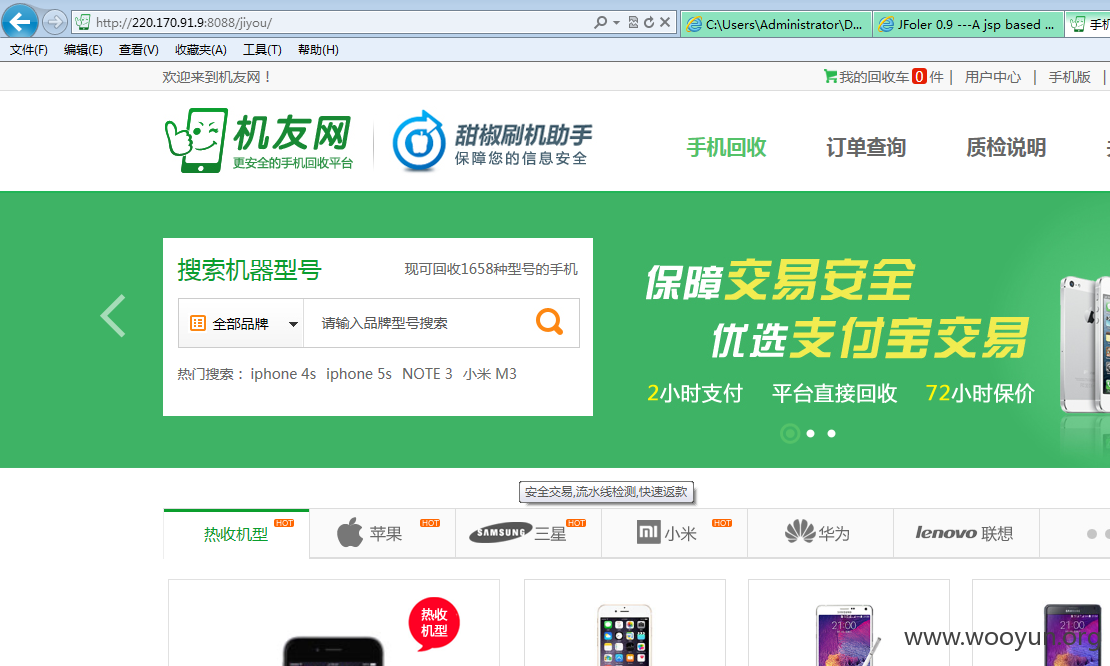
Task: Click the banner iPhone image
Action: tap(1085, 347)
